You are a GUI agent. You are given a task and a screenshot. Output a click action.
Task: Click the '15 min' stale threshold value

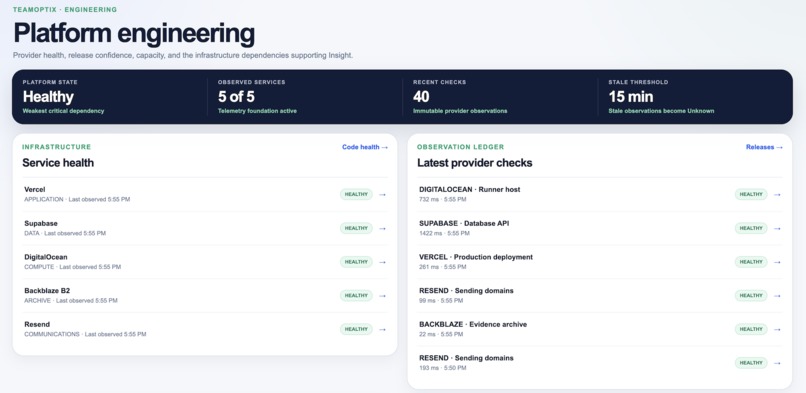point(631,97)
